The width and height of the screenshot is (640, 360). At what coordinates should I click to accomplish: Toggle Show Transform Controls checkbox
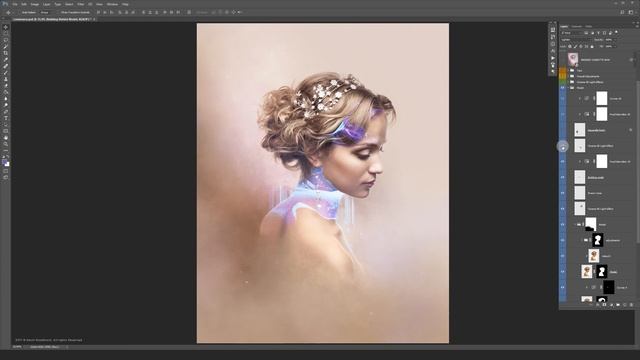pos(58,12)
